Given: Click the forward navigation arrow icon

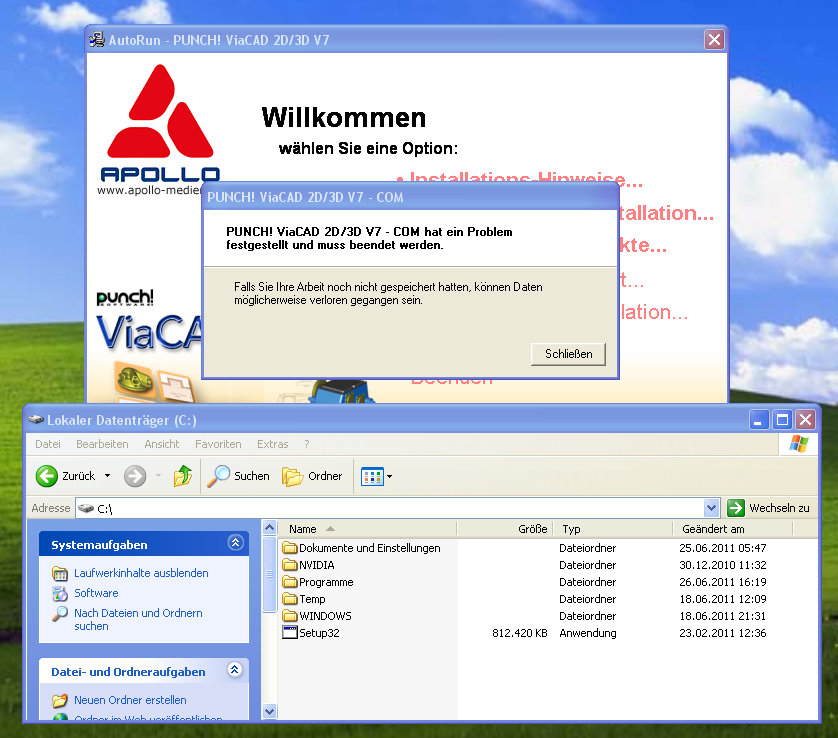Looking at the screenshot, I should tap(135, 476).
